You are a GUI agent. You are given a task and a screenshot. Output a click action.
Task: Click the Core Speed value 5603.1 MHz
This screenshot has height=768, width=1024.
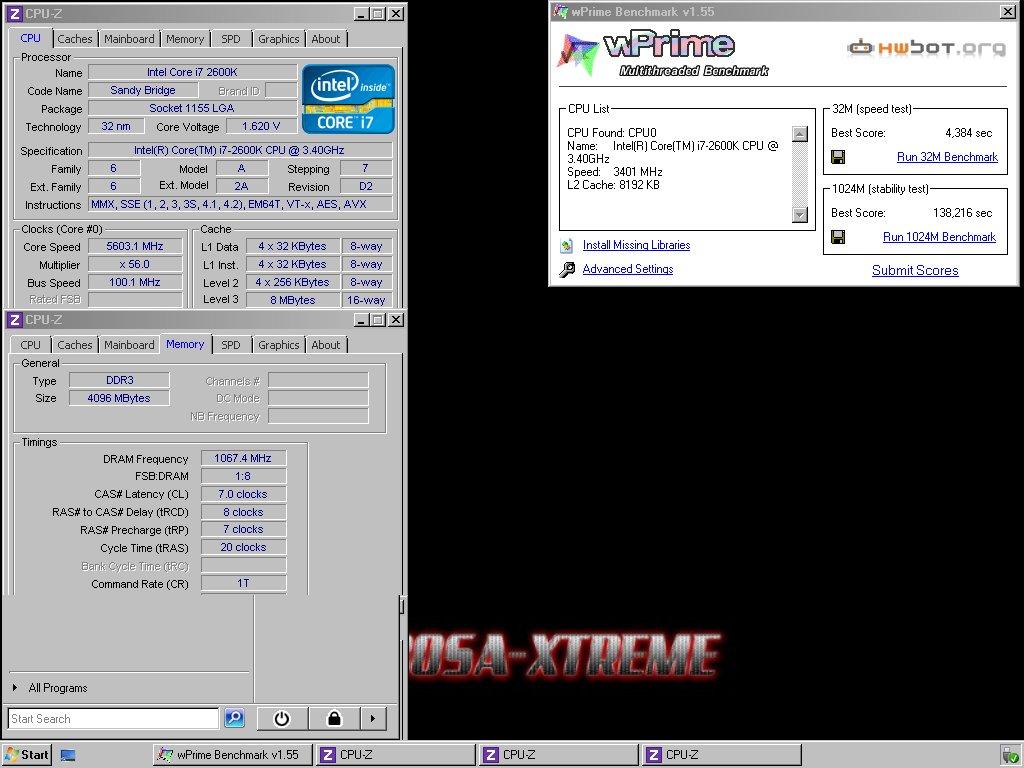135,246
